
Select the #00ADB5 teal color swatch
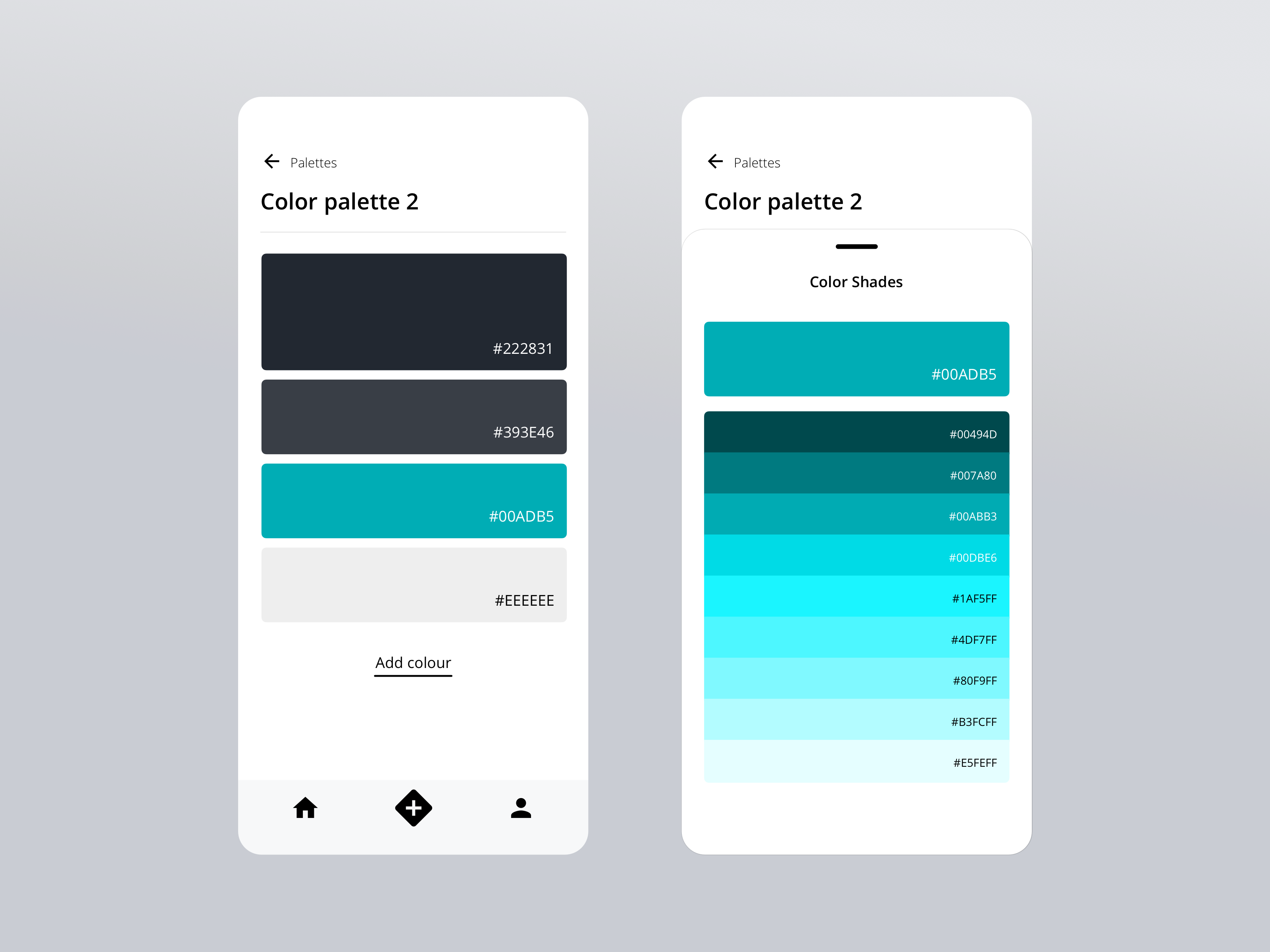(x=413, y=499)
